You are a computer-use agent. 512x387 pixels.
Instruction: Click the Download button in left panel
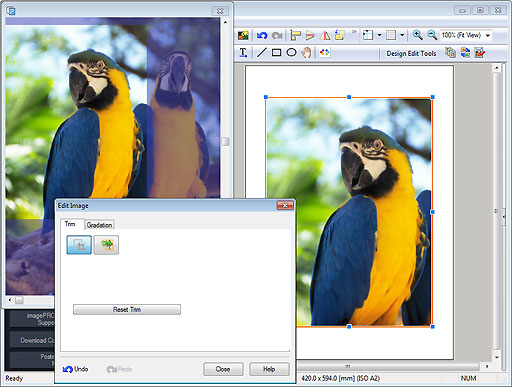[x=32, y=340]
